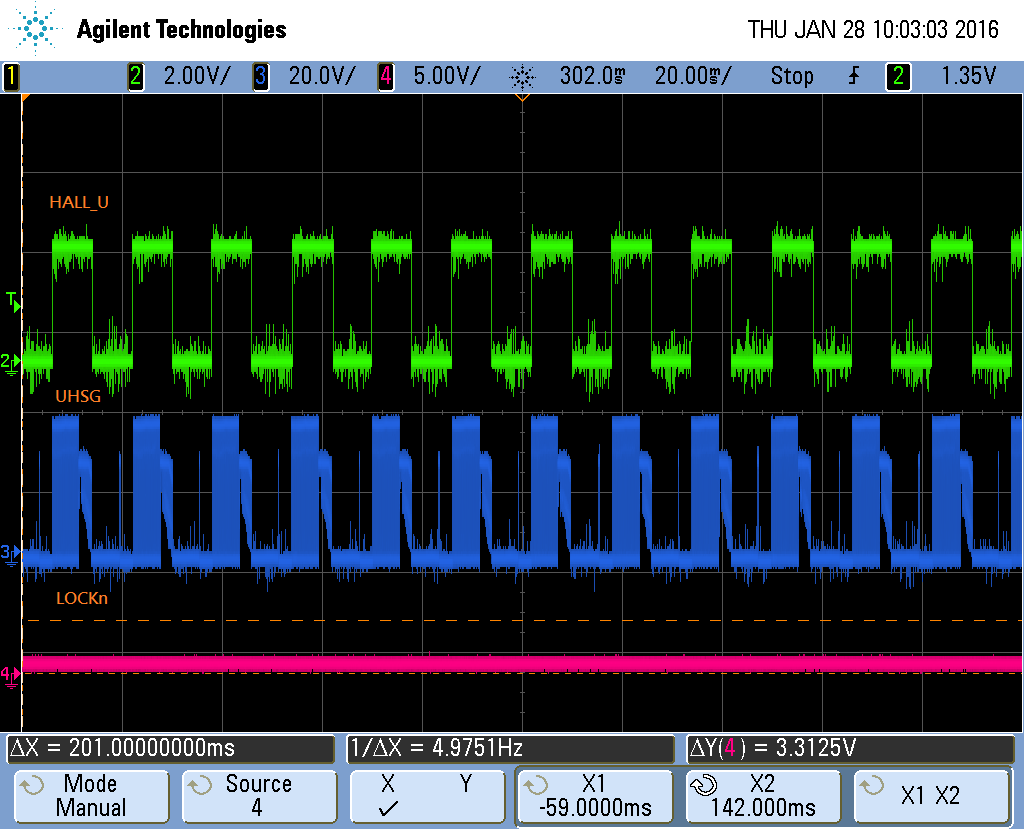Screen dimensions: 1024x829
Task: Click channel 3 ground reference marker
Action: tap(10, 554)
